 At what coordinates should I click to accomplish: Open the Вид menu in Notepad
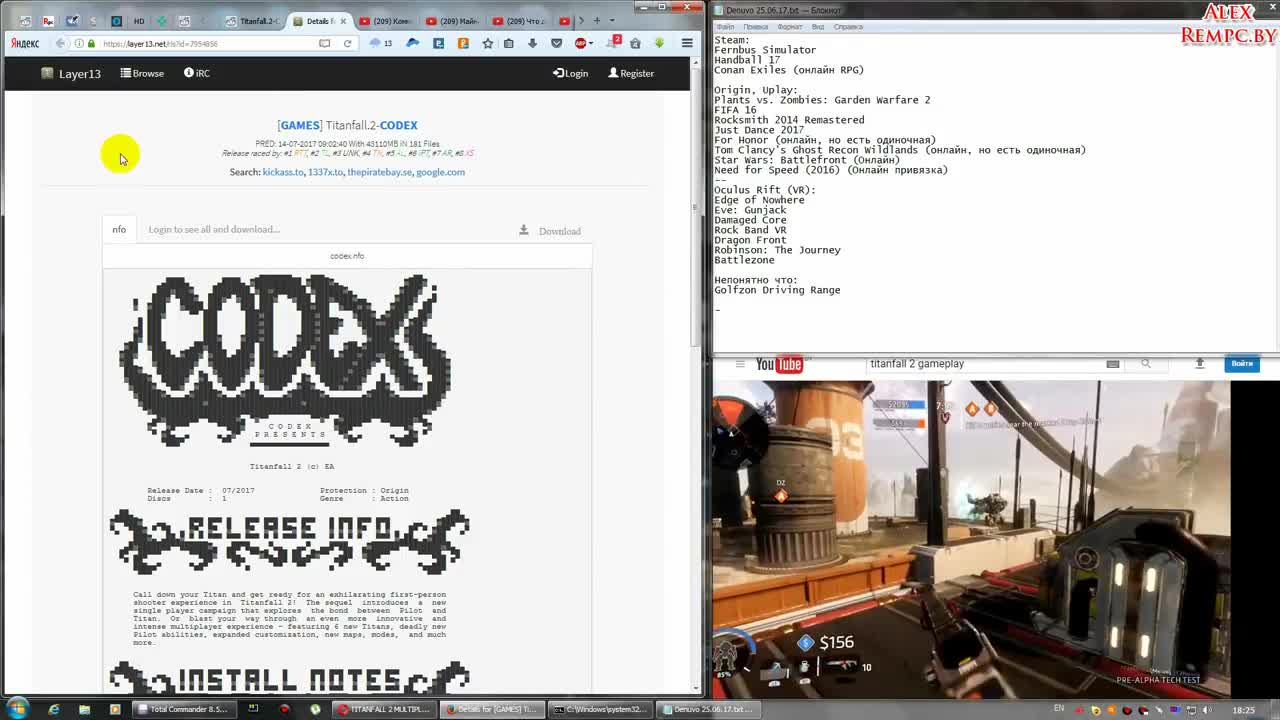tap(818, 26)
